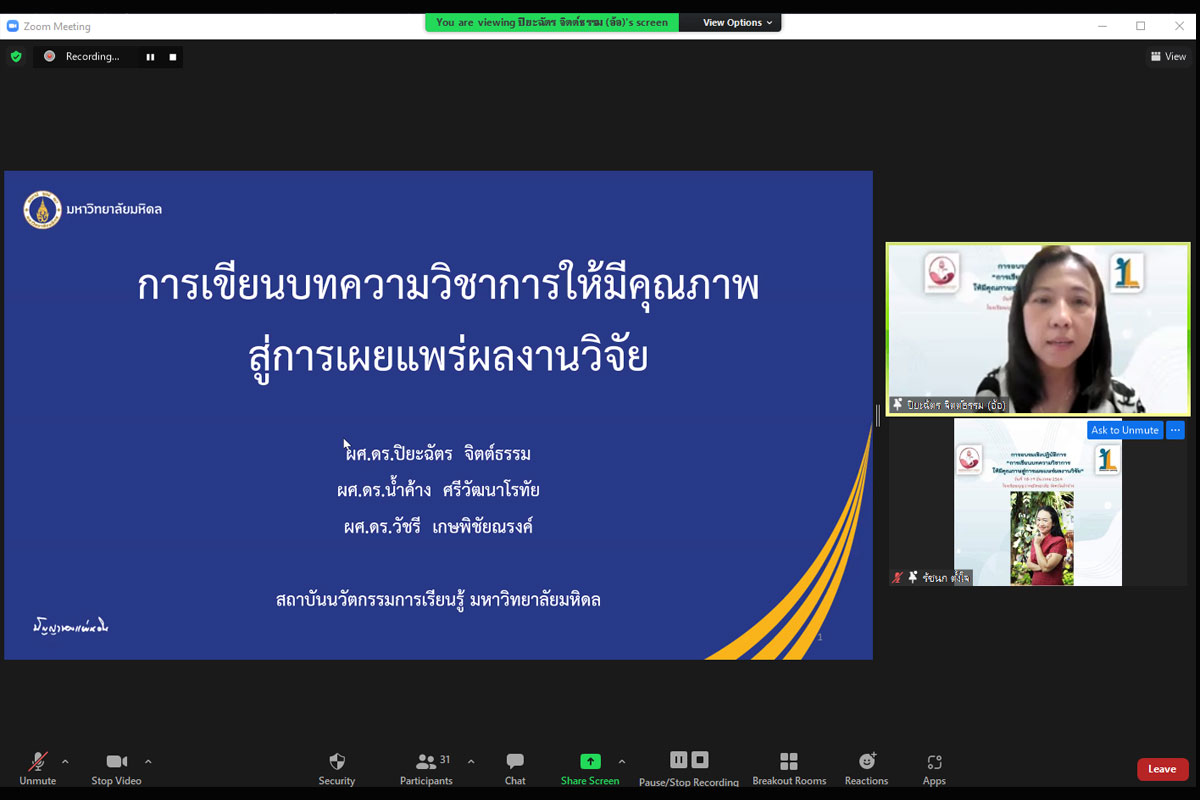1200x800 pixels.
Task: Toggle Stop Video camera
Action: (116, 762)
